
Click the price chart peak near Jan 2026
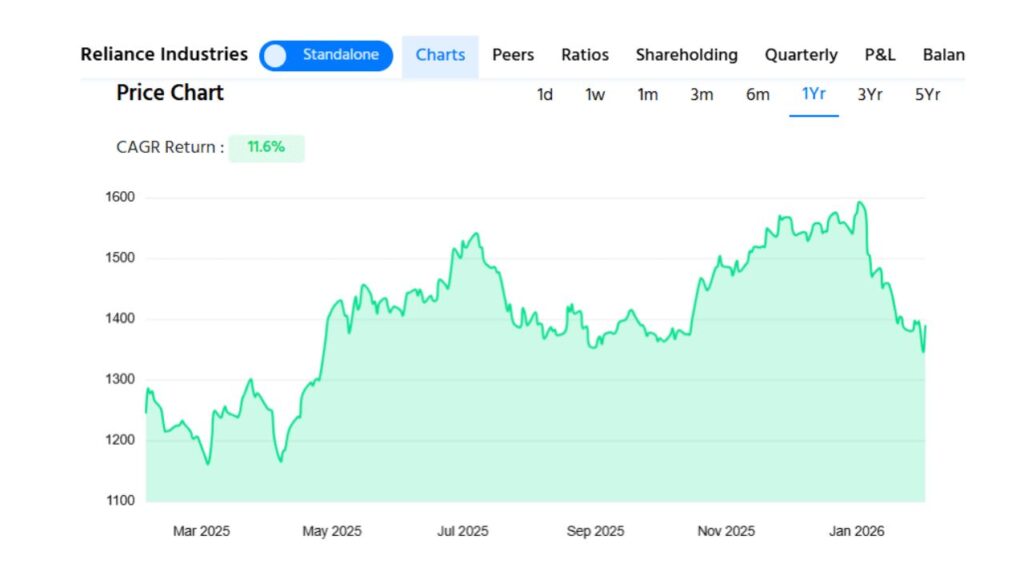tap(860, 203)
